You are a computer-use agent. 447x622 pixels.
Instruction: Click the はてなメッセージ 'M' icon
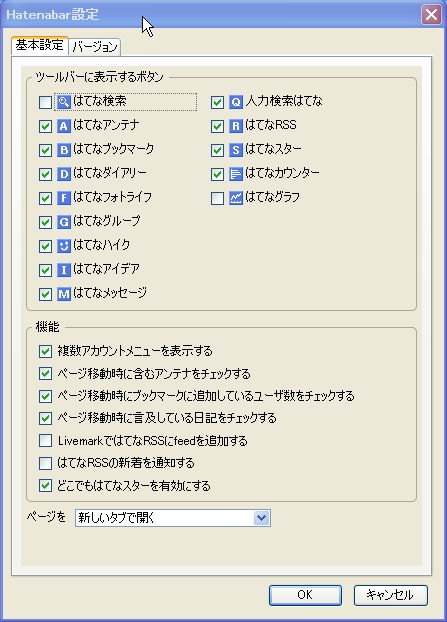click(63, 294)
